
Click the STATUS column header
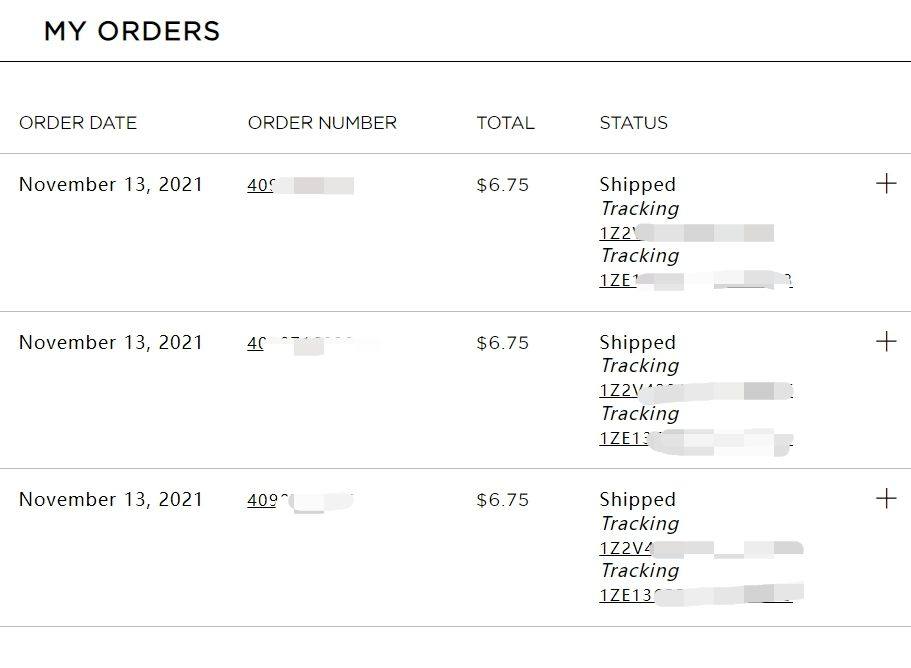pyautogui.click(x=634, y=123)
